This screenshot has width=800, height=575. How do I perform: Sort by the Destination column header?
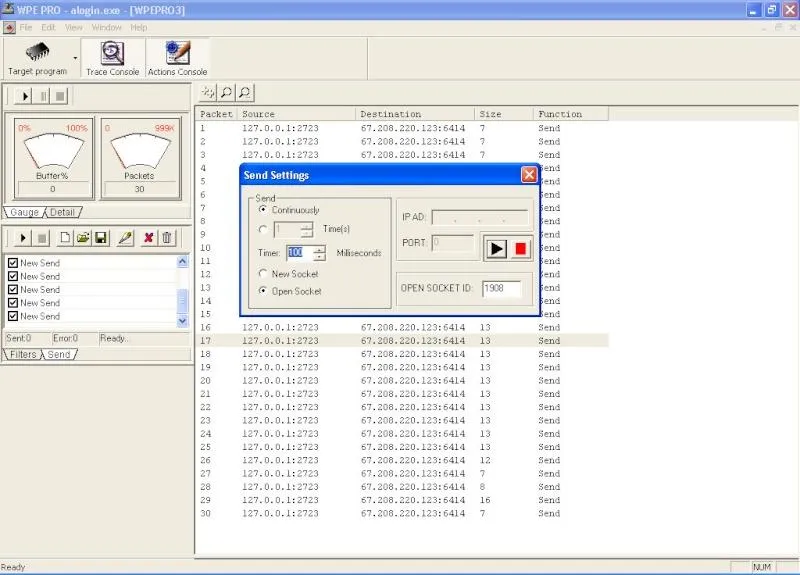coord(415,114)
